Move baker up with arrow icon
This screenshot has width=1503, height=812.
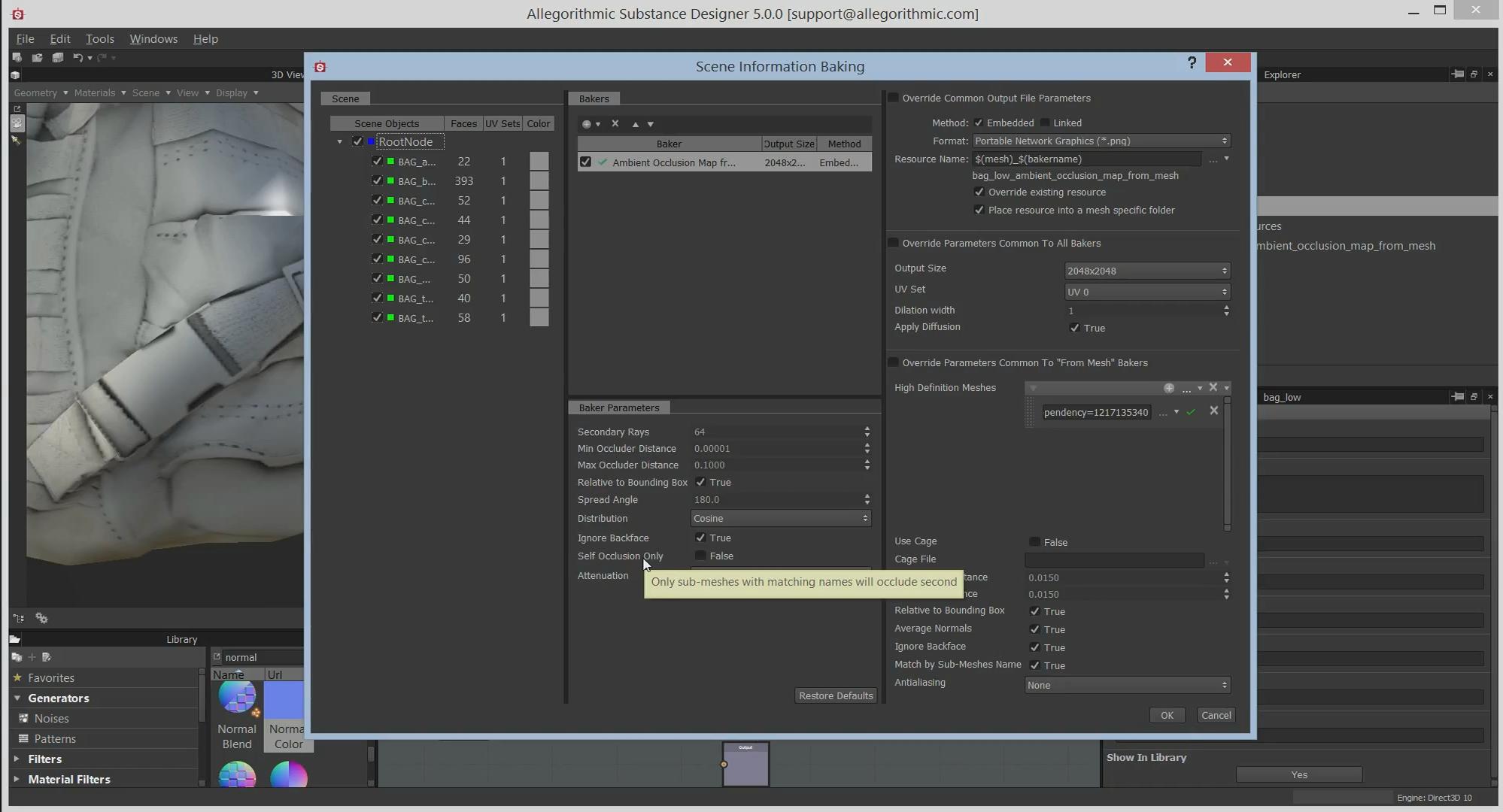pos(635,124)
